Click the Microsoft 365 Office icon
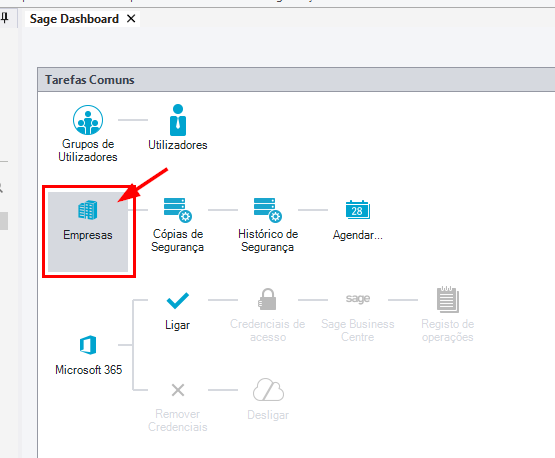This screenshot has width=555, height=458. 88,345
